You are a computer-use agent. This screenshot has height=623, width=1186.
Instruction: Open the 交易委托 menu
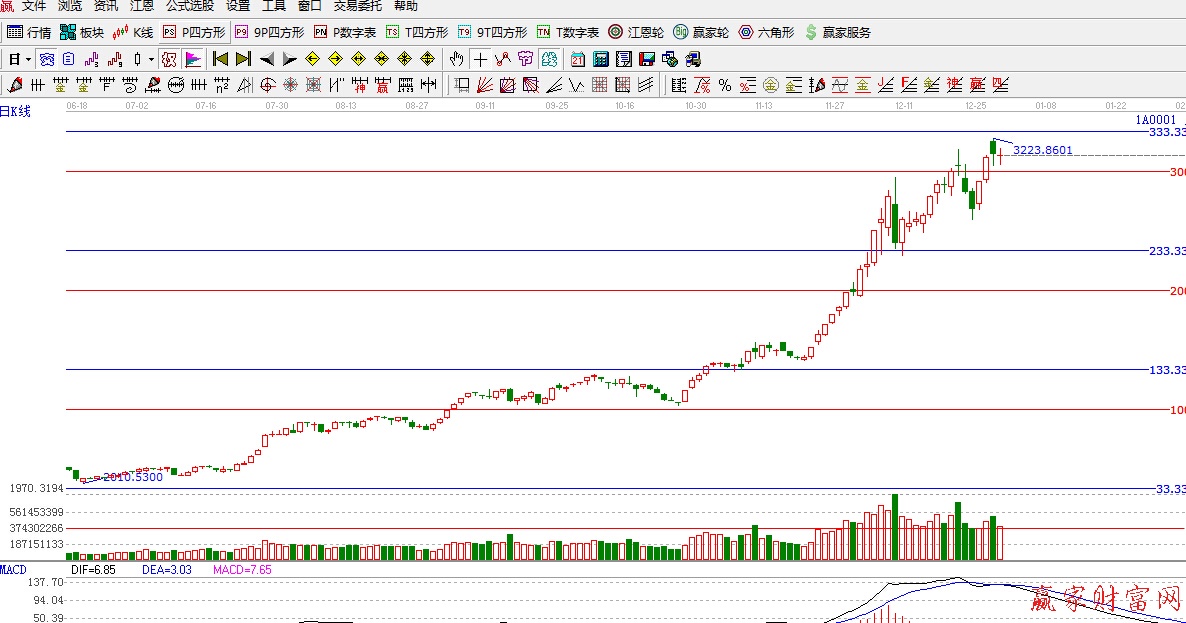tap(357, 6)
